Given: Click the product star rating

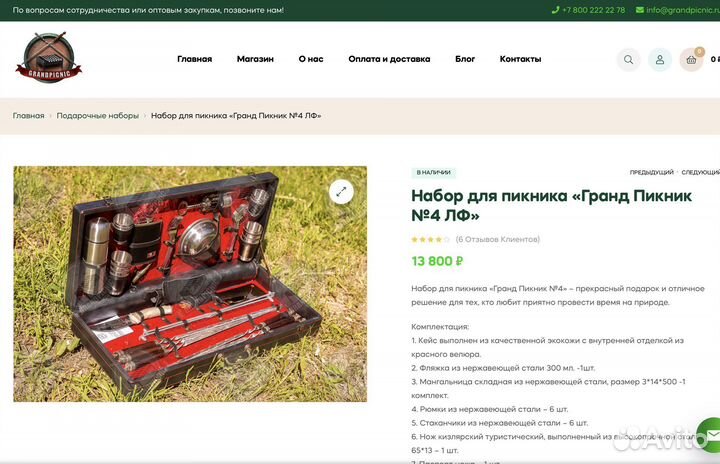Looking at the screenshot, I should click(430, 239).
